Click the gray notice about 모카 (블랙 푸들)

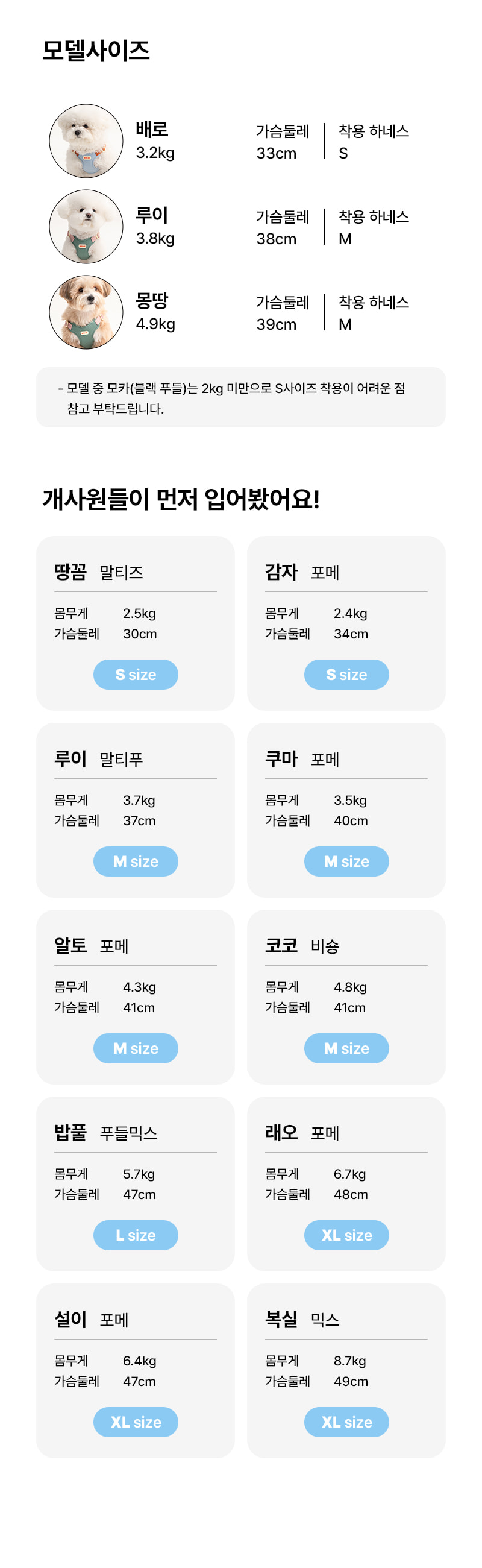(x=241, y=397)
